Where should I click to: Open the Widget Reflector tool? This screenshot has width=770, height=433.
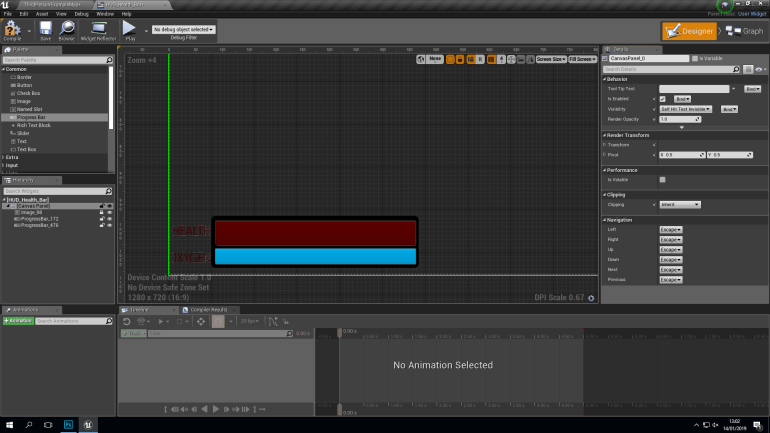98,31
